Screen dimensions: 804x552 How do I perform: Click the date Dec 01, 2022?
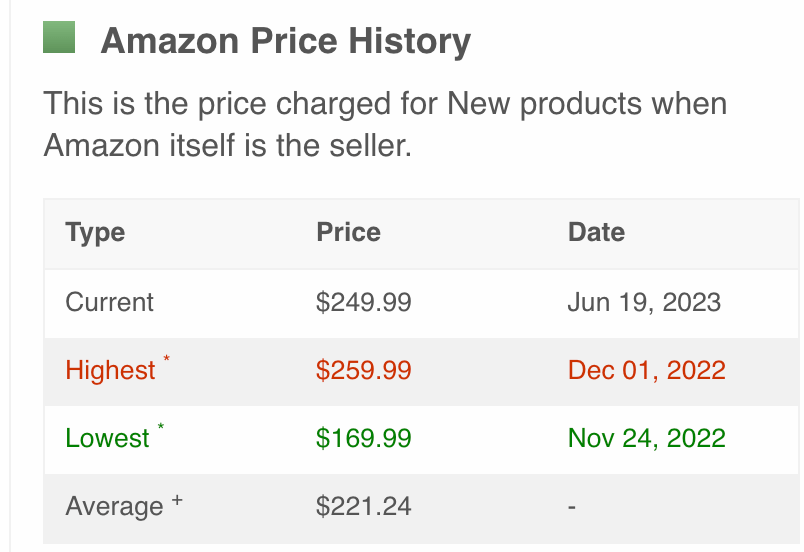click(x=646, y=370)
